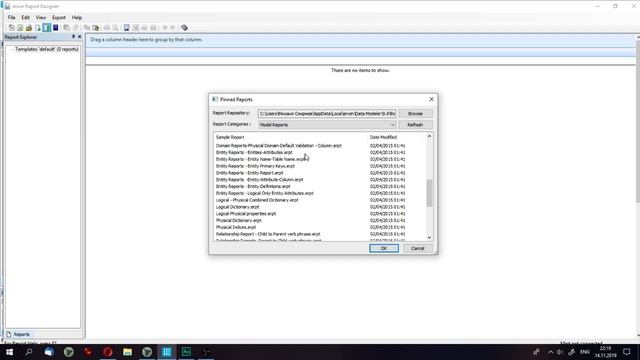
Task: Click the highlighted teal toolbar icon
Action: (47, 28)
